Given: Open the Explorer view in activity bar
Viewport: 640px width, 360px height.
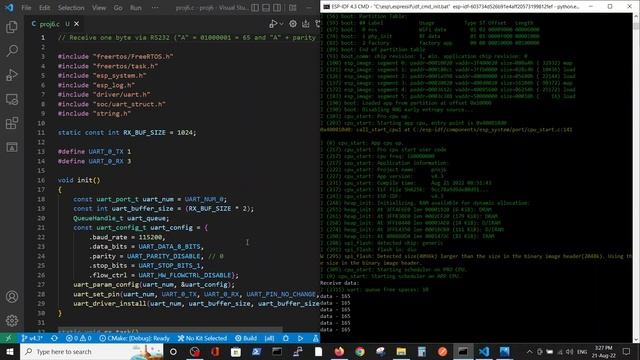Looking at the screenshot, I should [x=12, y=27].
